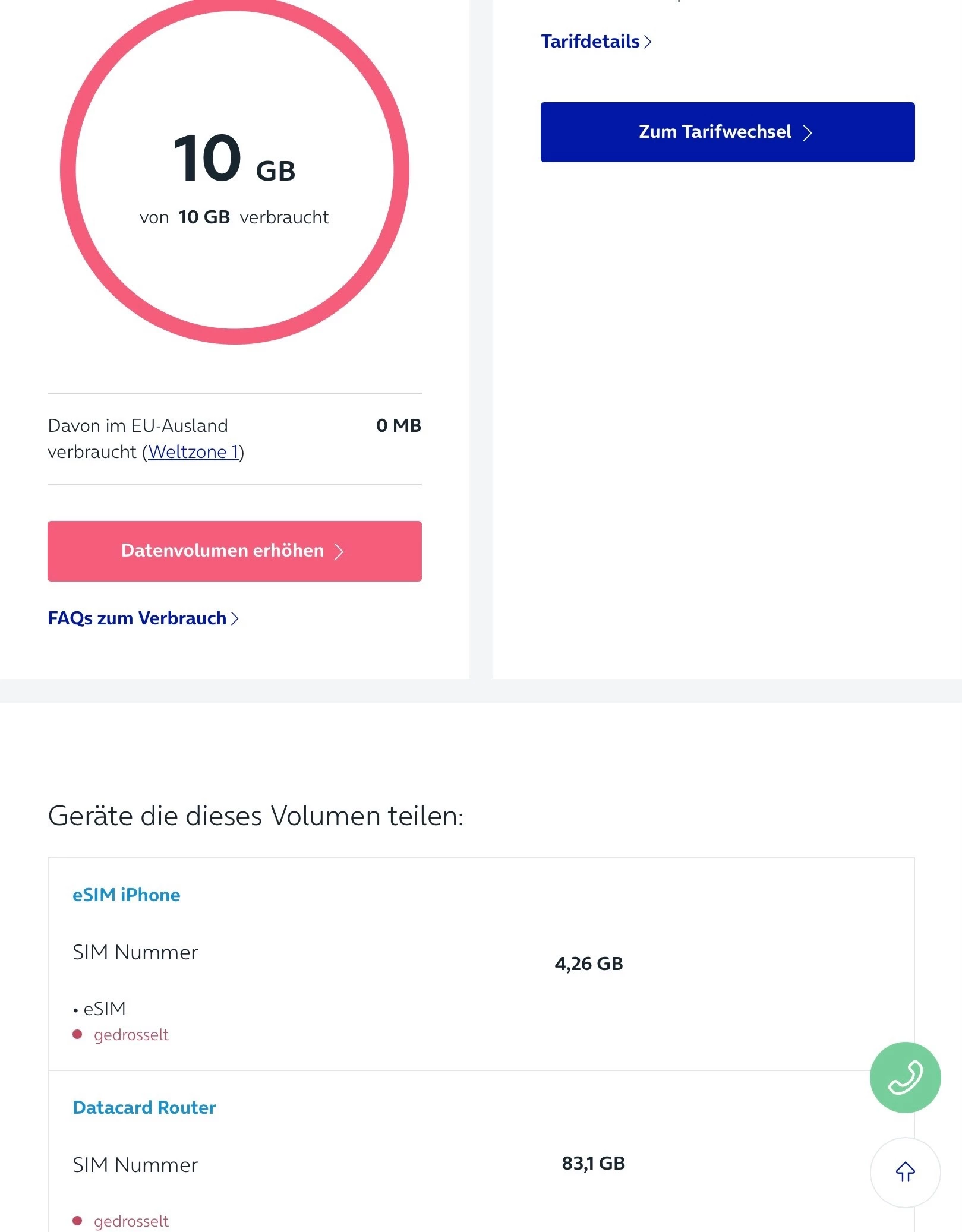
Task: Click the 10 GB usage ring
Action: [x=234, y=170]
